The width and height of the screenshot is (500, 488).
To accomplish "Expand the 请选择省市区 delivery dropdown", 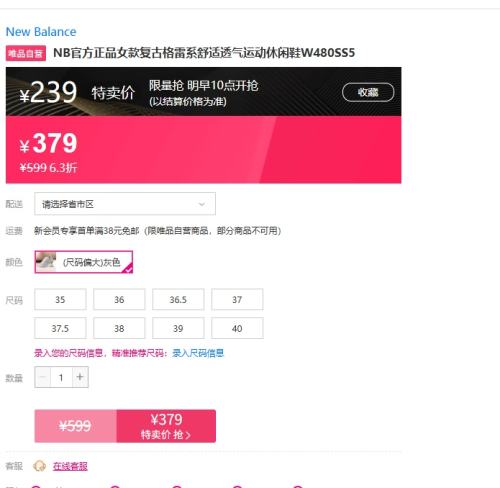I will (x=125, y=204).
